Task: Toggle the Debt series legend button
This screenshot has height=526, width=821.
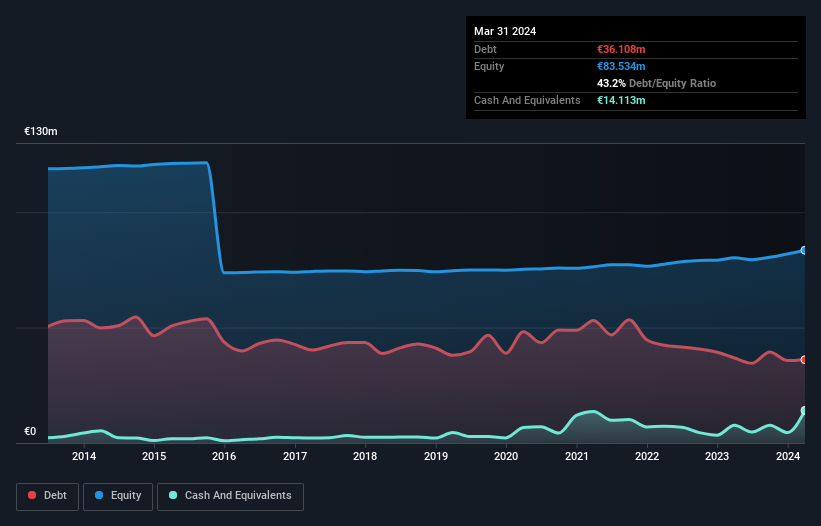Action: (48, 496)
